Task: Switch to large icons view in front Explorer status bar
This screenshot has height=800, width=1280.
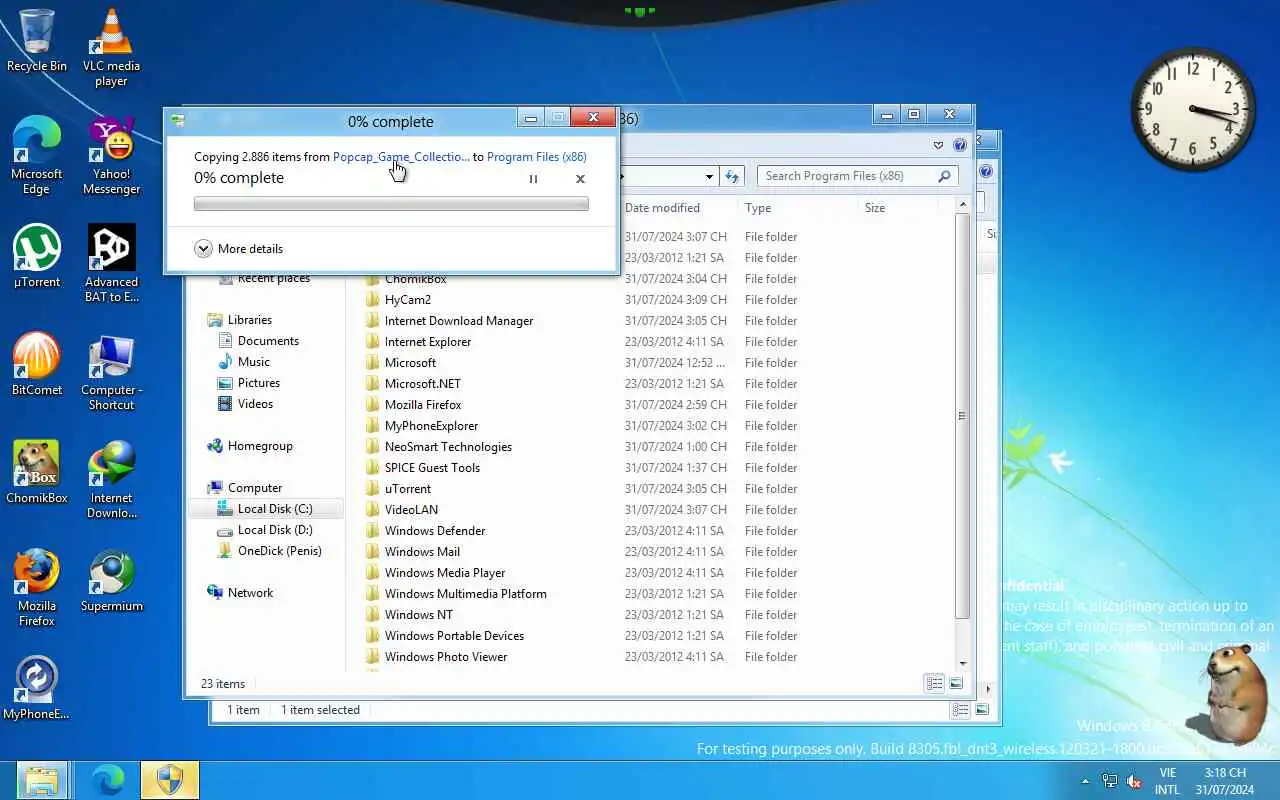Action: click(955, 684)
